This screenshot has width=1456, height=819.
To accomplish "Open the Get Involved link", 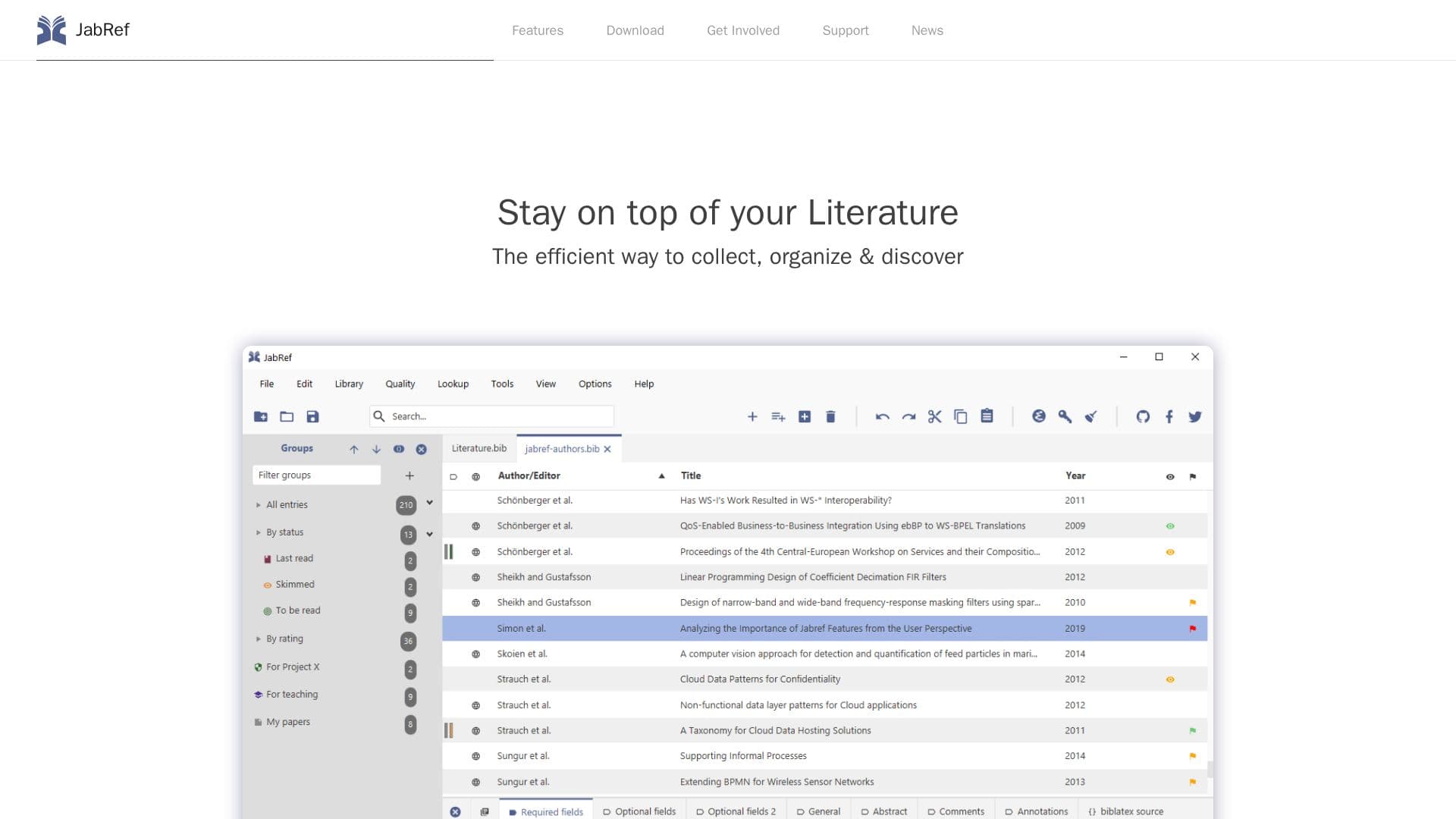I will pyautogui.click(x=743, y=30).
